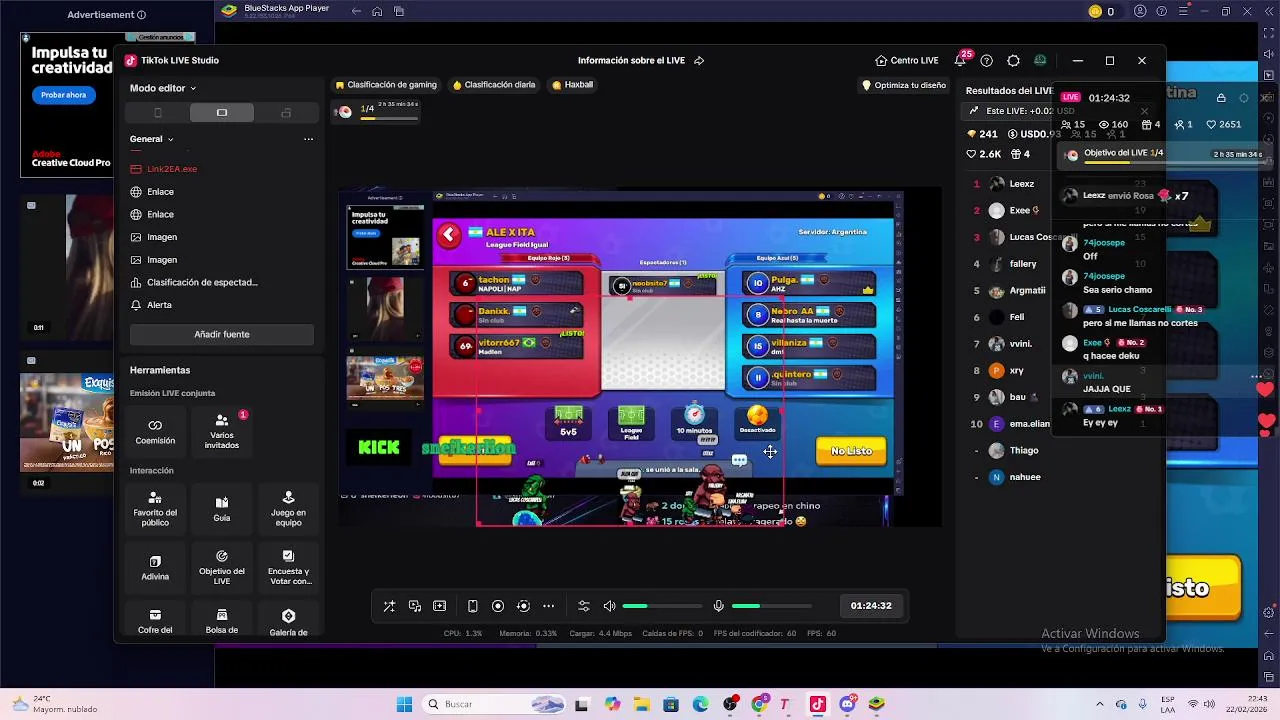Open the clip film tool in bottom toolbar
Image resolution: width=1280 pixels, height=720 pixels.
(x=440, y=606)
